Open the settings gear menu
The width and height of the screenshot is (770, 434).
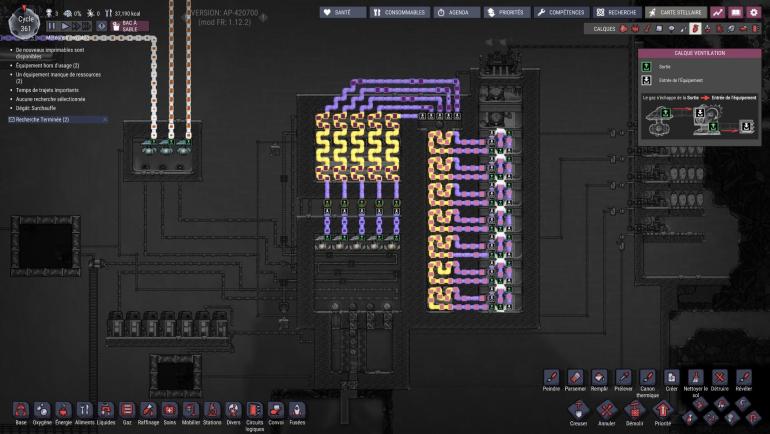[x=753, y=12]
